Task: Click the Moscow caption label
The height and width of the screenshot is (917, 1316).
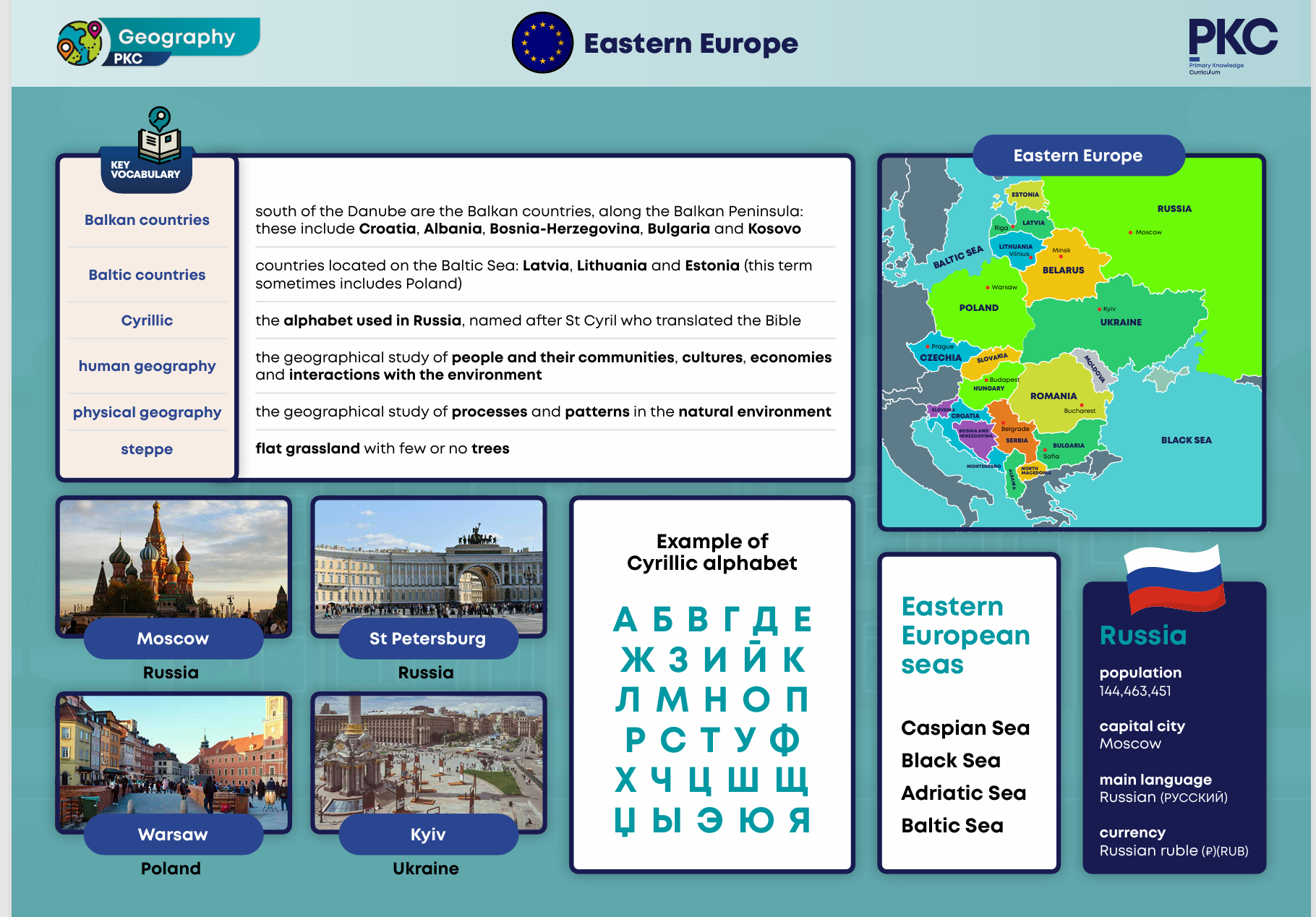Action: 173,639
